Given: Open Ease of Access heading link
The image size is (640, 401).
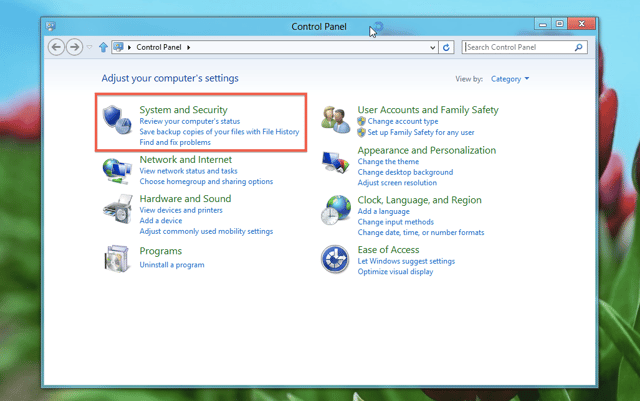Looking at the screenshot, I should [x=388, y=250].
